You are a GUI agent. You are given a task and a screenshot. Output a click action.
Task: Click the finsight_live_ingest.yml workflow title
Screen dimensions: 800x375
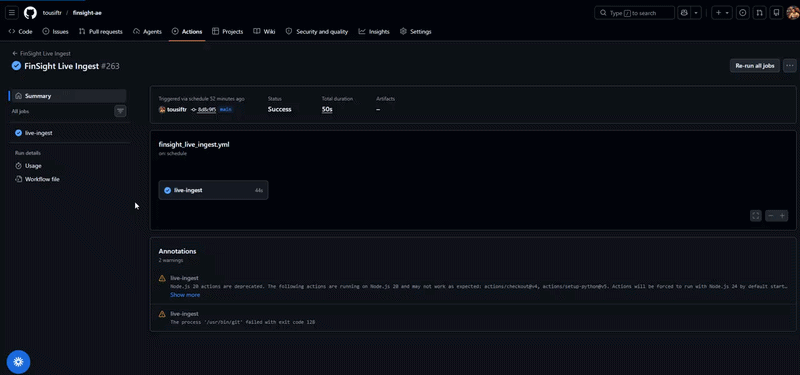[x=194, y=145]
